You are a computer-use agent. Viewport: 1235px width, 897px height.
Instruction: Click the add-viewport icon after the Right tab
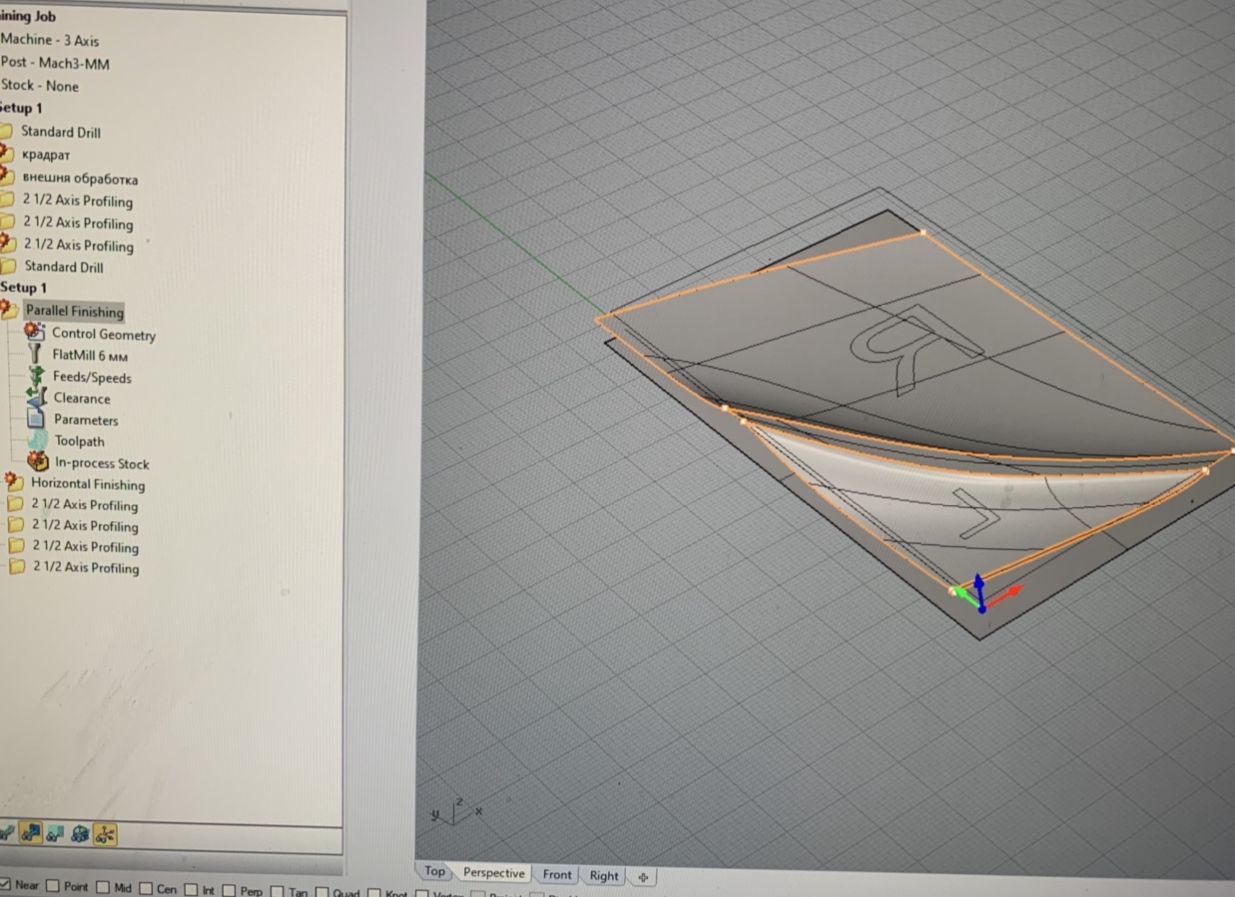(643, 877)
